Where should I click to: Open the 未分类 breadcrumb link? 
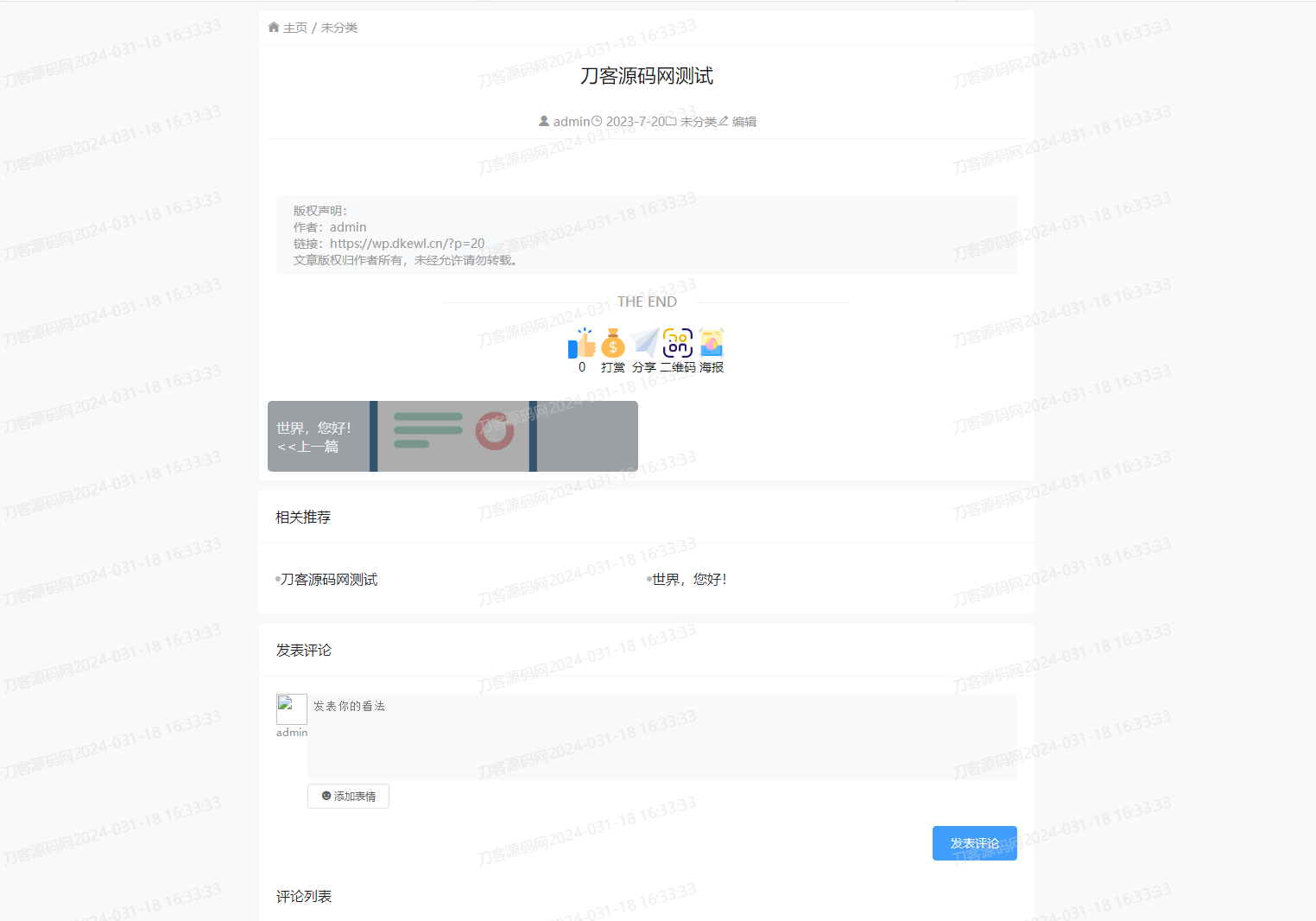(x=338, y=27)
